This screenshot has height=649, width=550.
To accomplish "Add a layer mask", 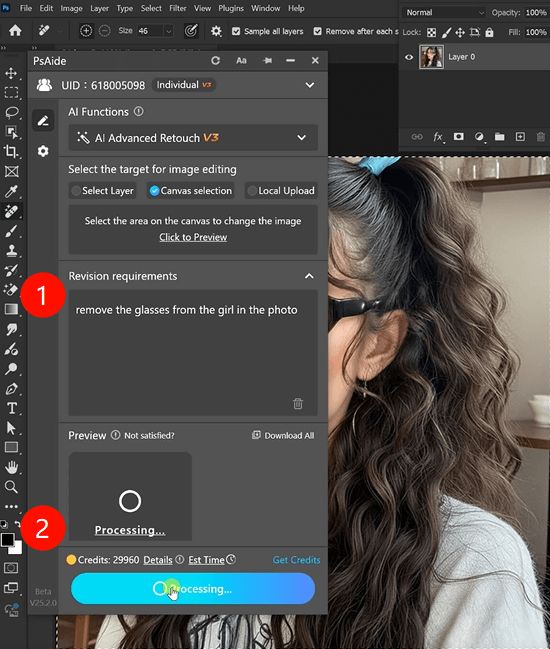I will [459, 137].
